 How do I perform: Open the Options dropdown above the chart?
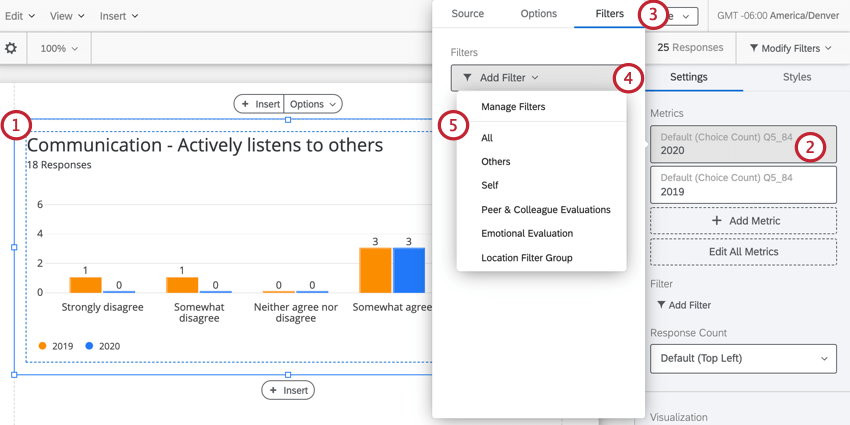(x=313, y=104)
